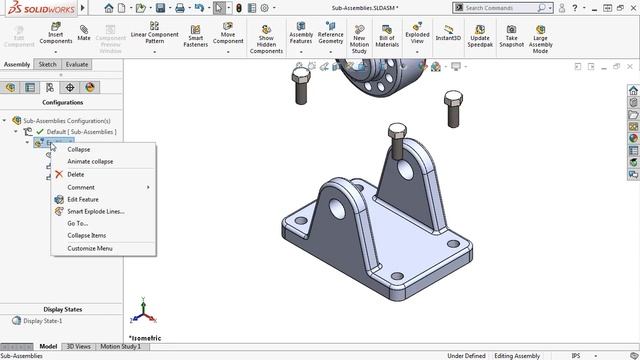Expand the SolidWorks main menu arrow
Screen dimensions: 640x360
(83, 8)
